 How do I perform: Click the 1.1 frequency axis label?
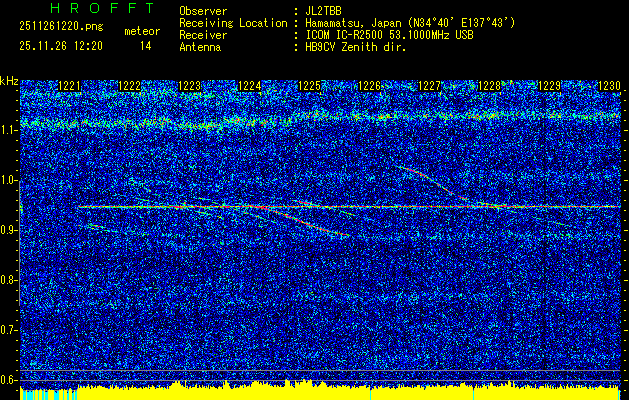pos(9,130)
